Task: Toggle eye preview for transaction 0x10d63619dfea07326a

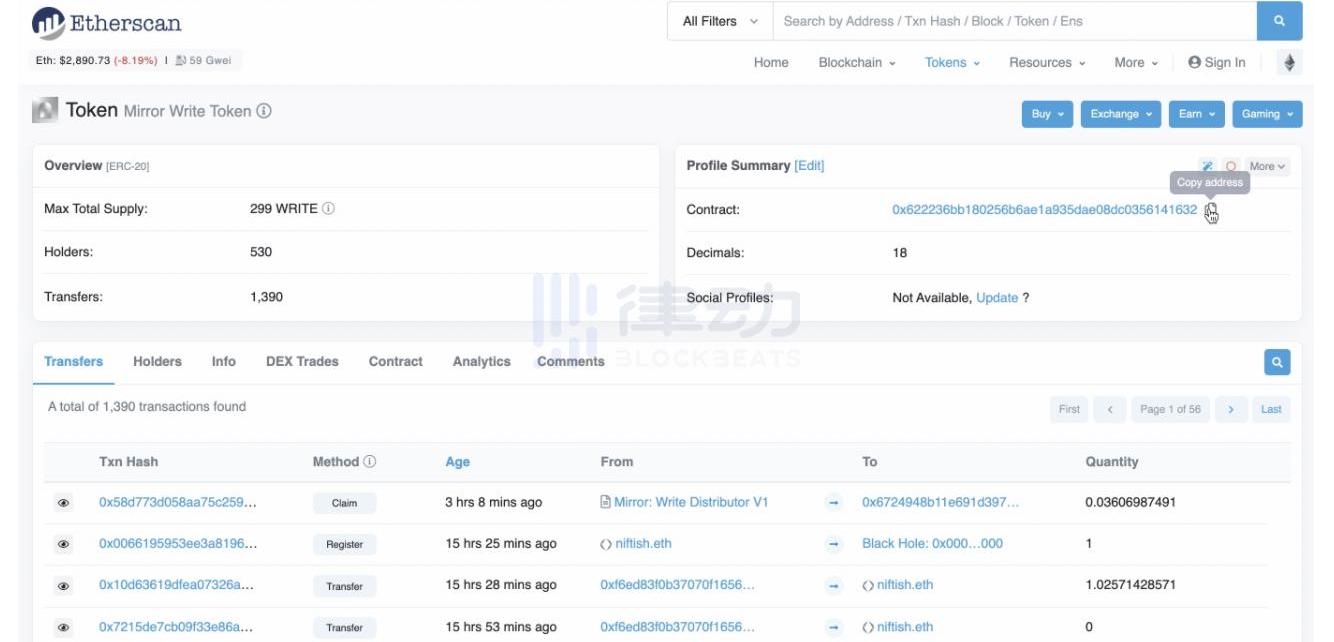Action: [x=64, y=586]
